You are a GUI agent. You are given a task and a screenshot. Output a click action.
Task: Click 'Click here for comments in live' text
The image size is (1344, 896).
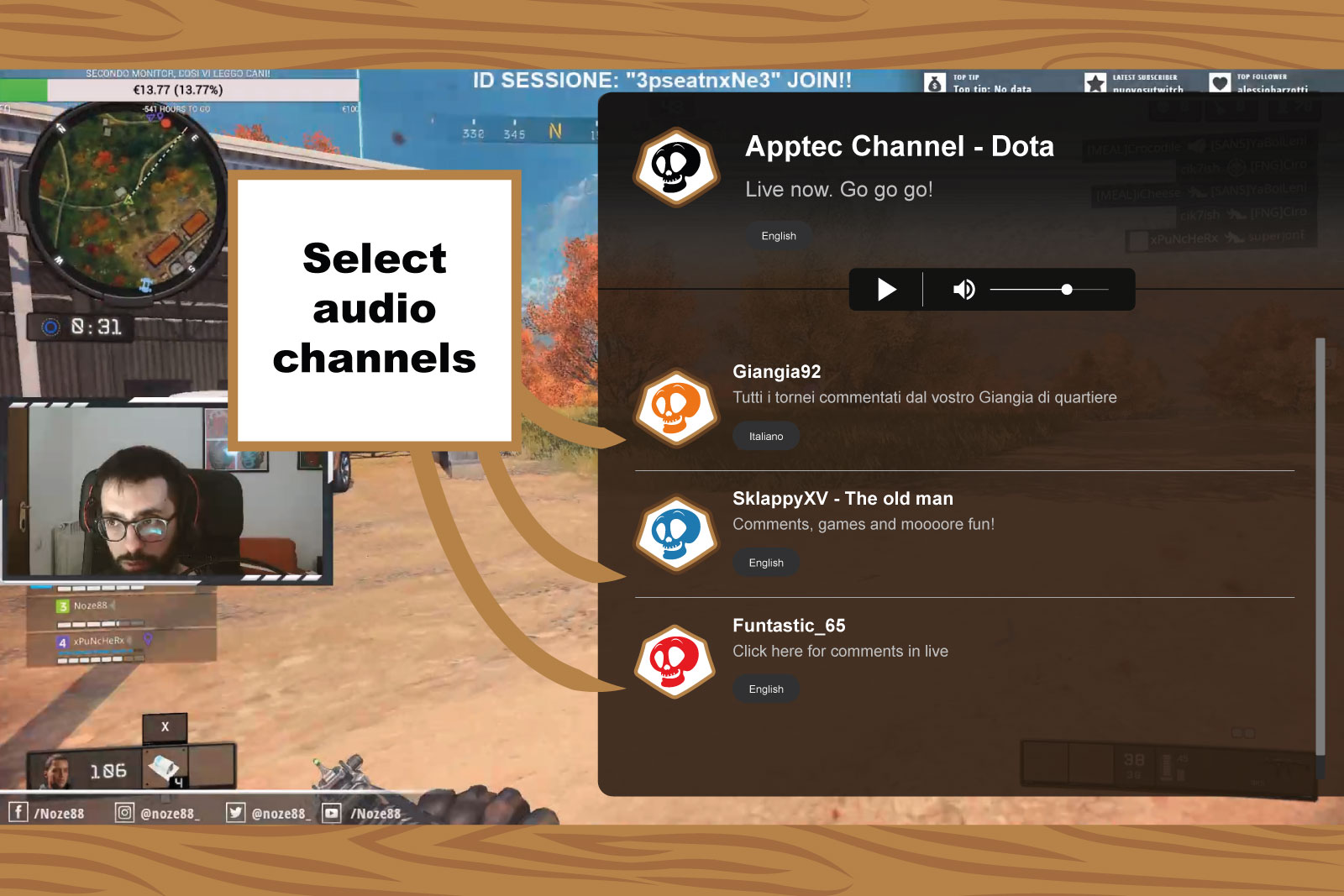pos(840,652)
